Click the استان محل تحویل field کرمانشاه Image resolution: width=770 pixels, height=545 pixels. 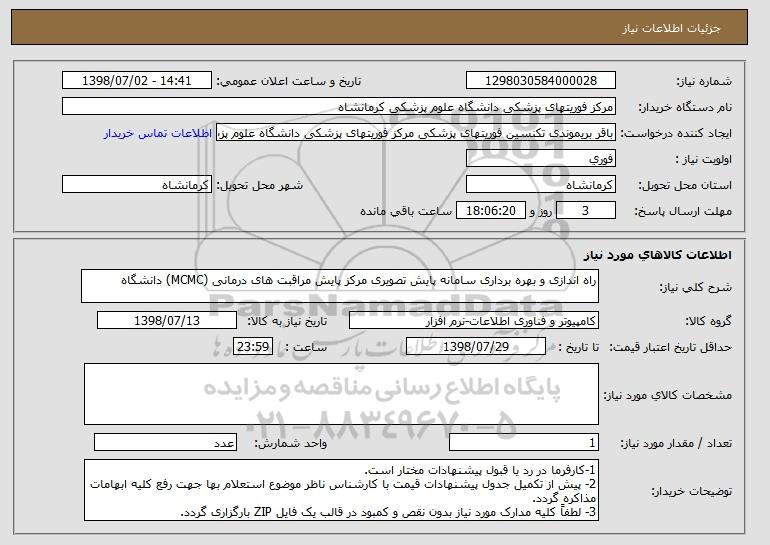541,185
